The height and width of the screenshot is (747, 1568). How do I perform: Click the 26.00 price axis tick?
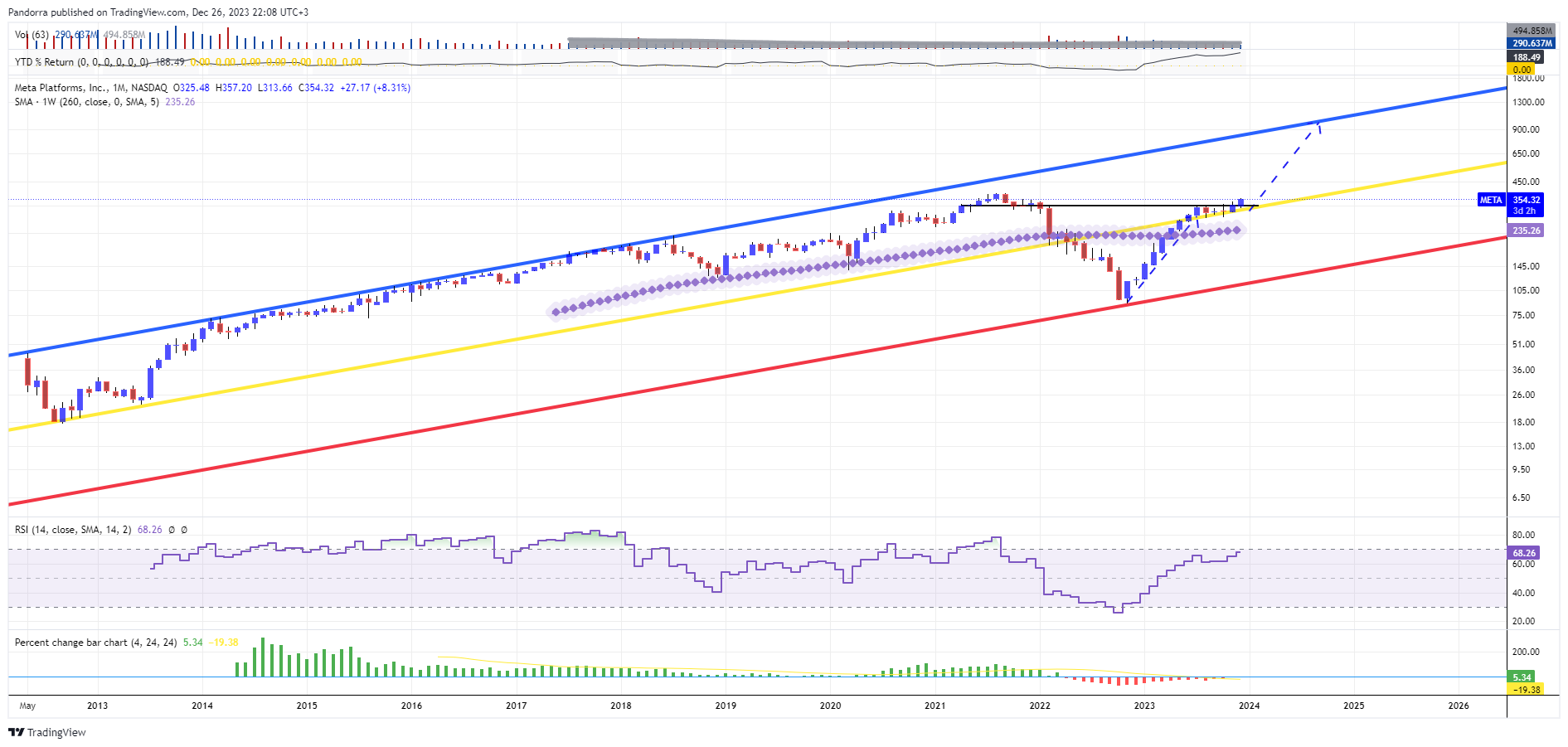1523,395
